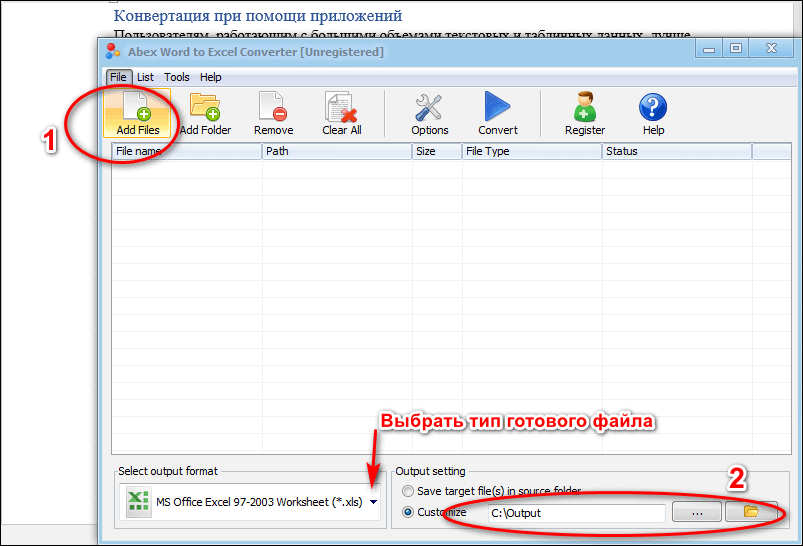The width and height of the screenshot is (803, 546).
Task: Remove the selected file from the list
Action: [273, 113]
